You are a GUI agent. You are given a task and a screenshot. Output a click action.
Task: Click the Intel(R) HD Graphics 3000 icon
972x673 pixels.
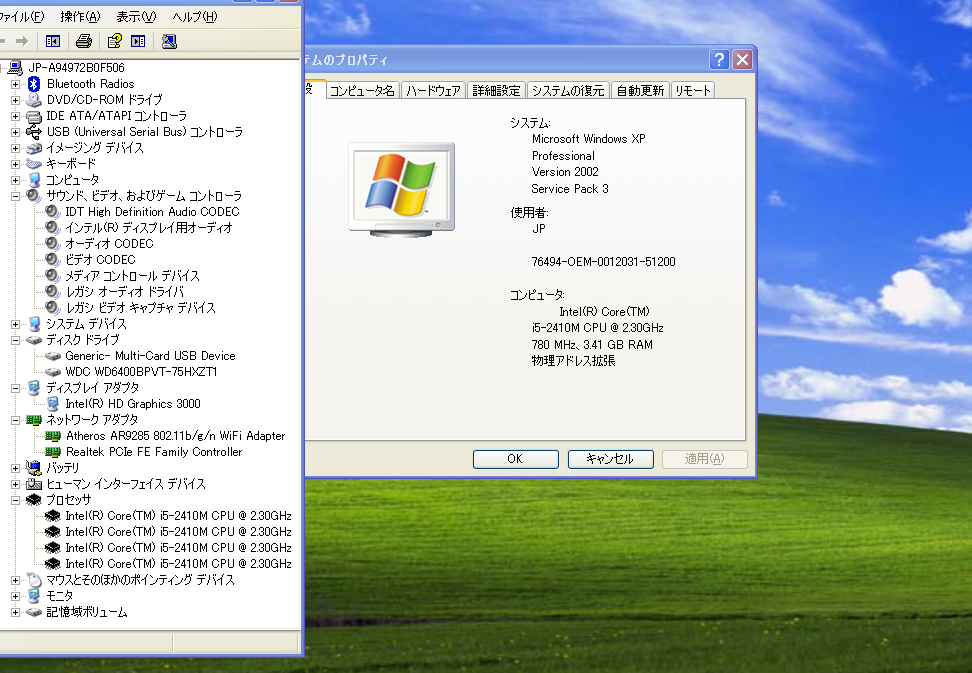[x=53, y=404]
